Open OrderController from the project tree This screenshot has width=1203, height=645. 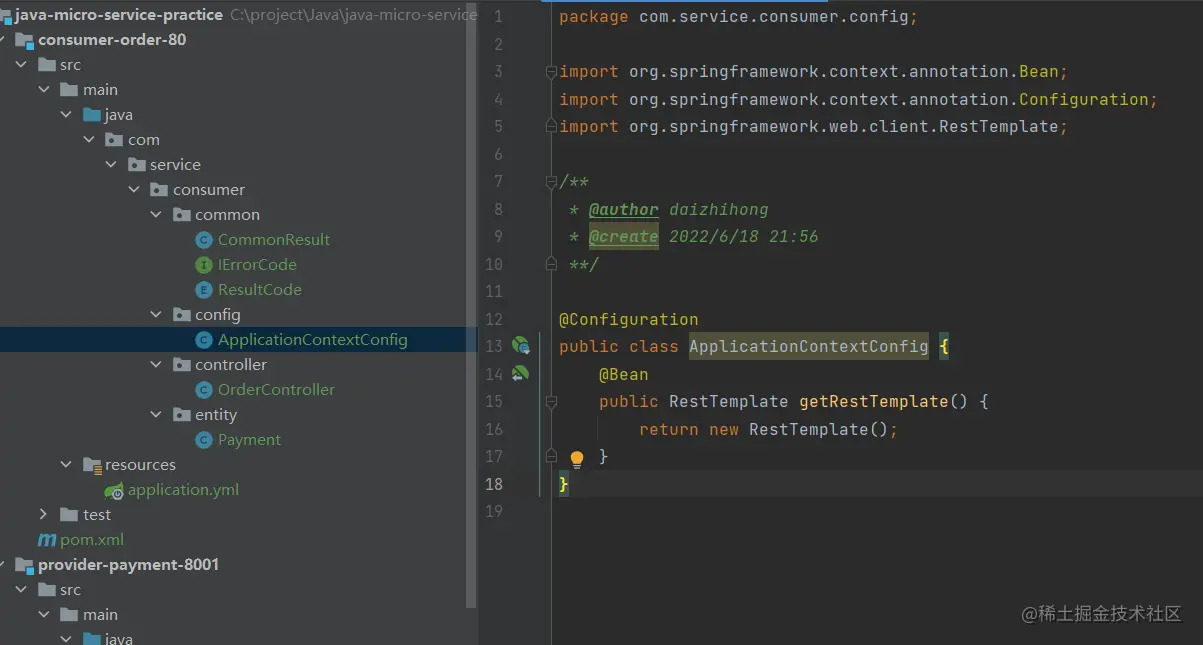pos(276,390)
